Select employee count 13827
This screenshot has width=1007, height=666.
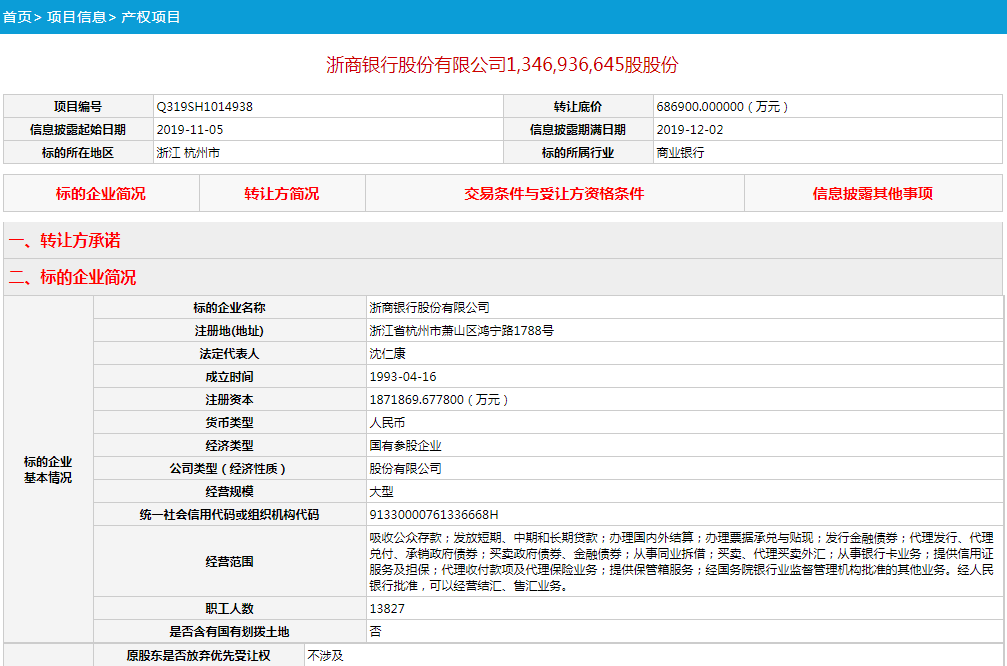tap(387, 608)
